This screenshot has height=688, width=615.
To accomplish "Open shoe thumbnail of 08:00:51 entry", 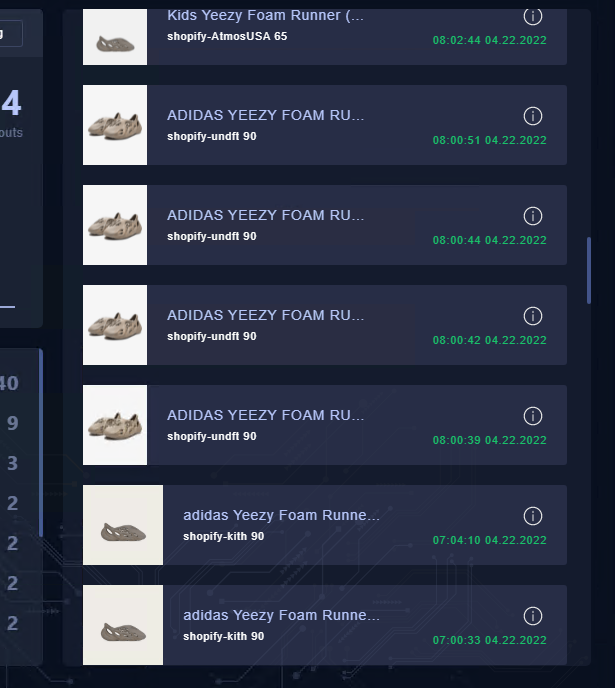I will [x=115, y=125].
